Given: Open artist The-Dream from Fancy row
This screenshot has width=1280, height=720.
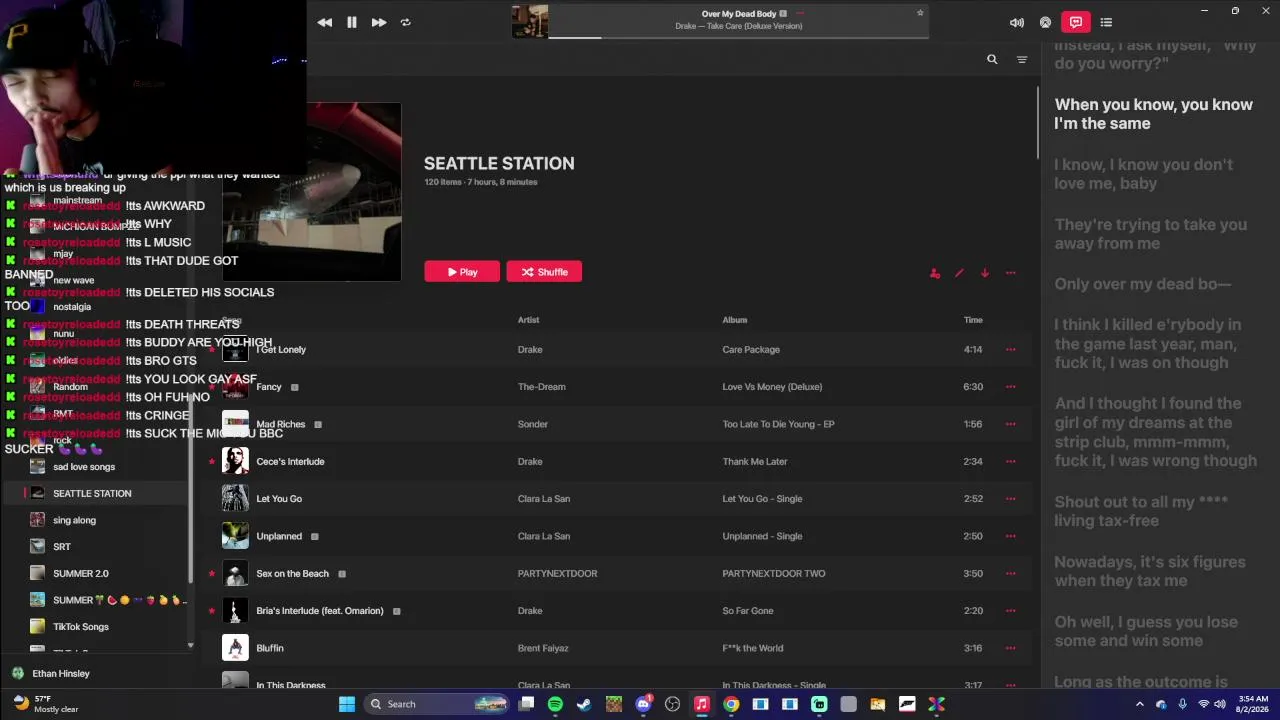Looking at the screenshot, I should point(541,387).
